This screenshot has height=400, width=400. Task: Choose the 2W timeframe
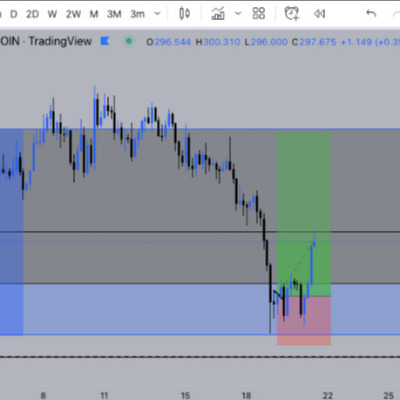pos(73,14)
